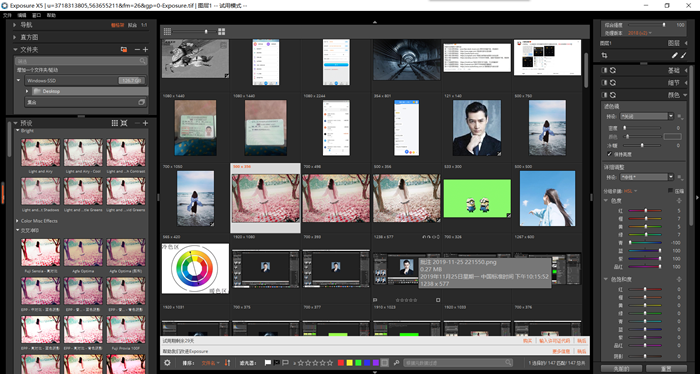Reset the 颜色 panel with circular arrow icon
The image size is (700, 374).
coord(613,95)
